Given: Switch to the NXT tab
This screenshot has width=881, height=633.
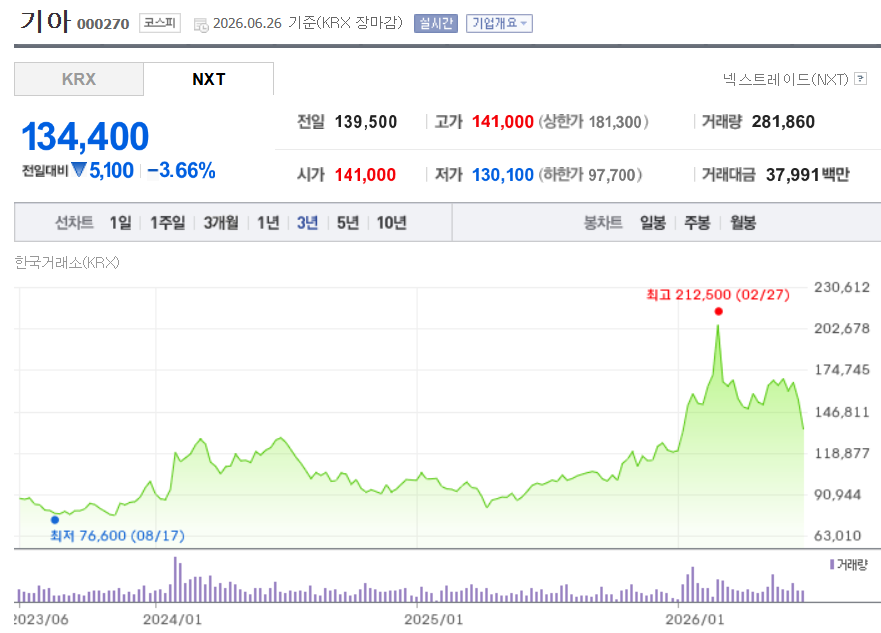Looking at the screenshot, I should click(208, 79).
